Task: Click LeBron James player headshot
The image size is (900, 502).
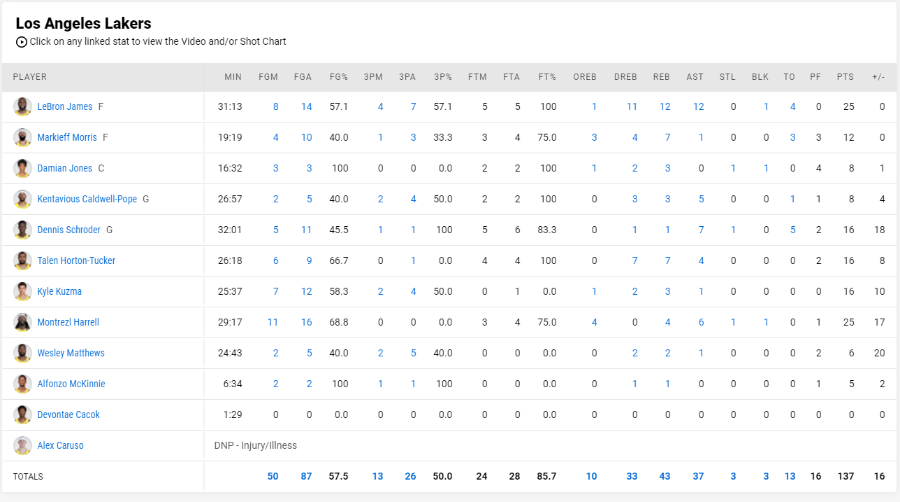Action: pyautogui.click(x=22, y=107)
